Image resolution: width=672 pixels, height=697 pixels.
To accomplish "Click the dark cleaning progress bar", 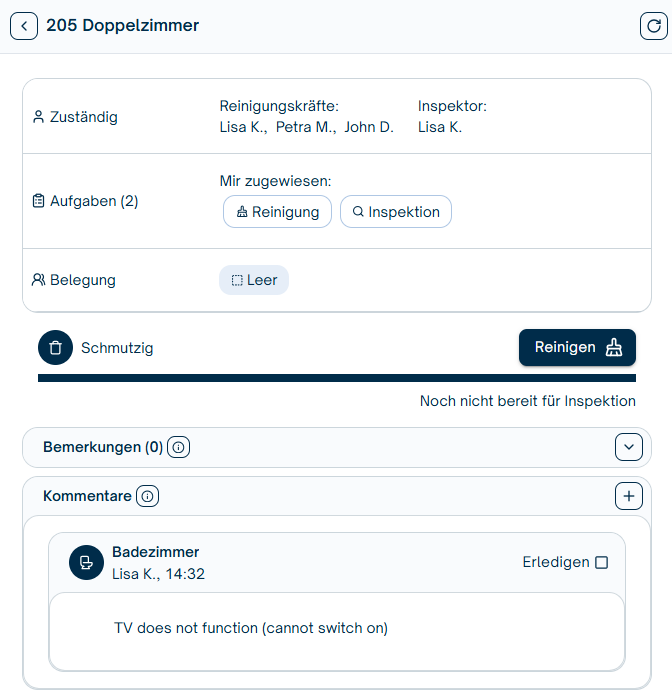I will pyautogui.click(x=336, y=378).
